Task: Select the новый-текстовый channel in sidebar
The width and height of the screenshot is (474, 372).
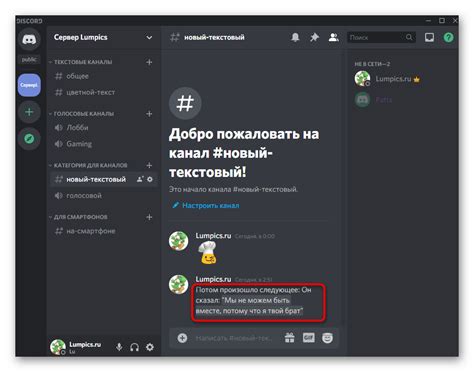Action: click(x=103, y=179)
